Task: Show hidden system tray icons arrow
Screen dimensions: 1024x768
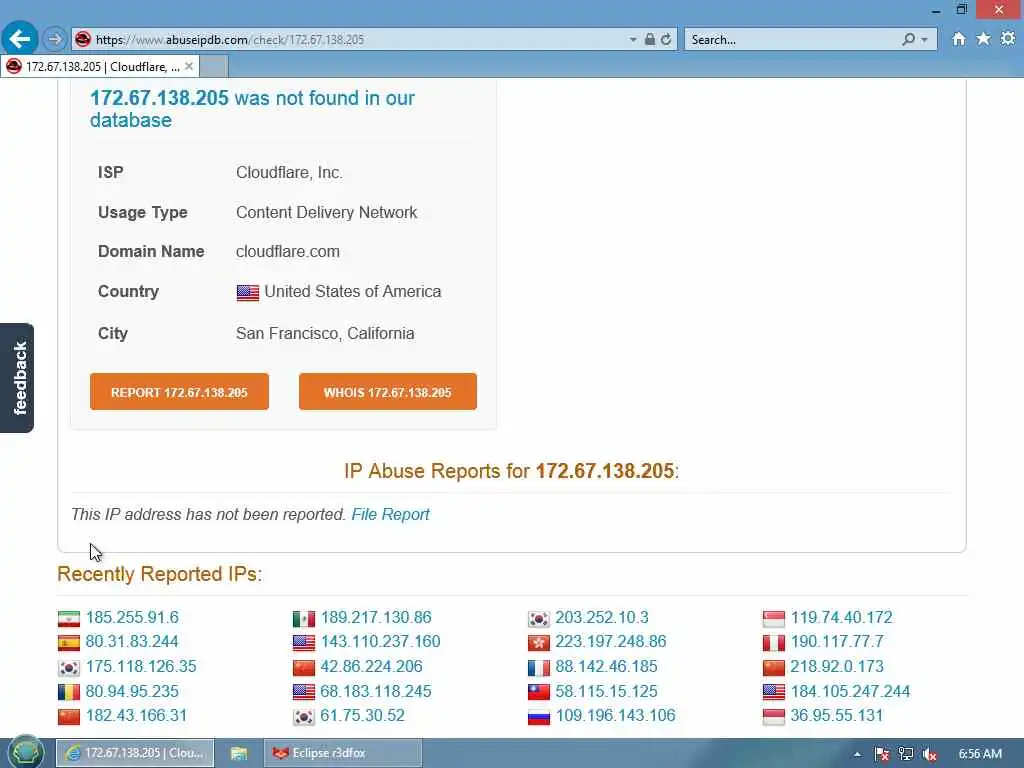Action: click(857, 754)
